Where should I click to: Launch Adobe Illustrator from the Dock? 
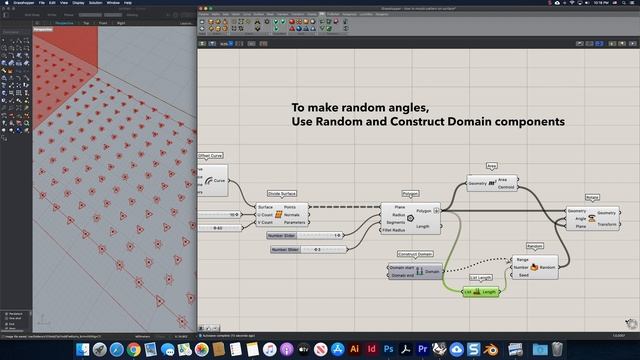pyautogui.click(x=354, y=349)
